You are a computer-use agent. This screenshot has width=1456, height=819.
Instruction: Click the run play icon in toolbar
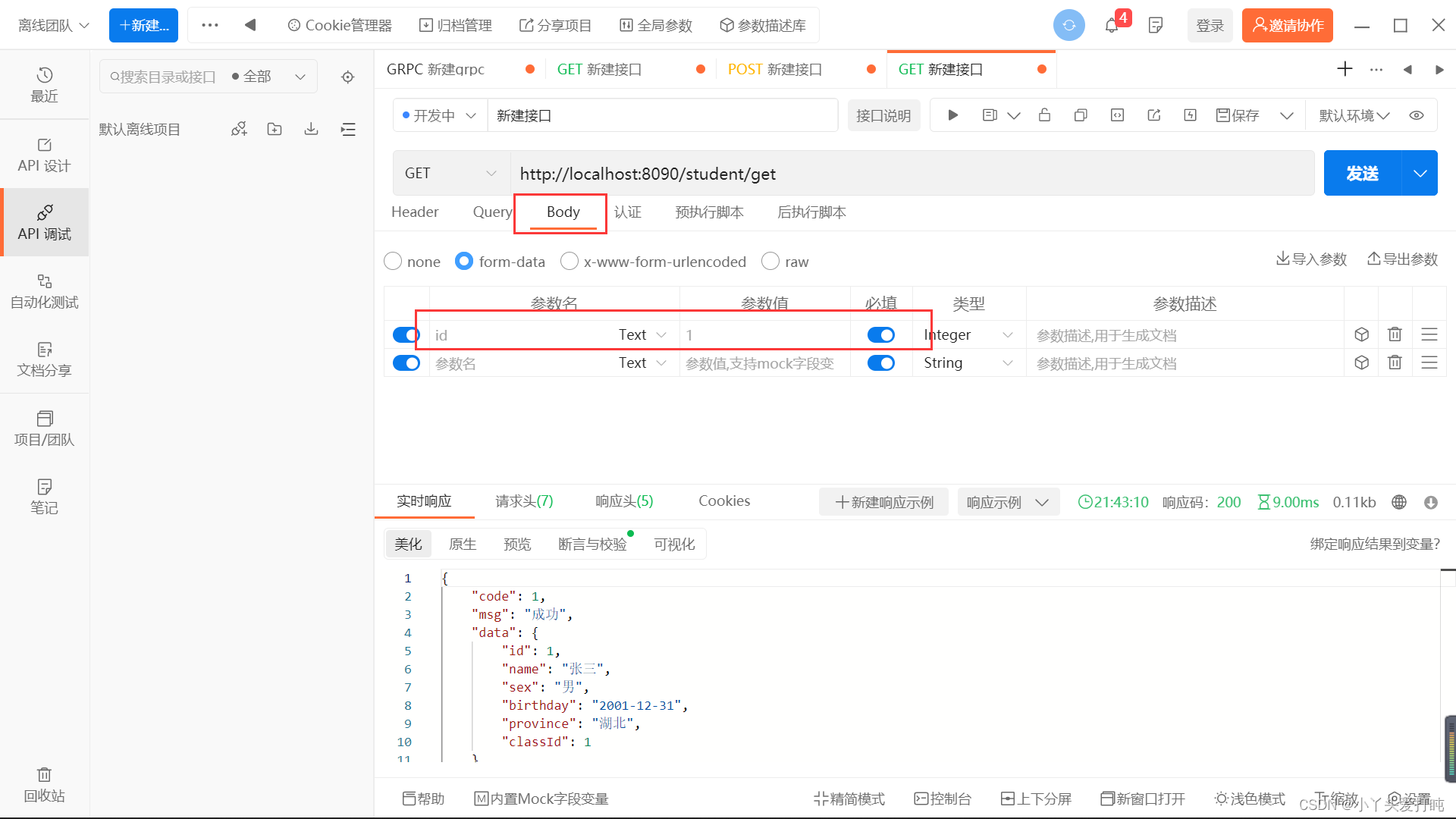tap(953, 115)
